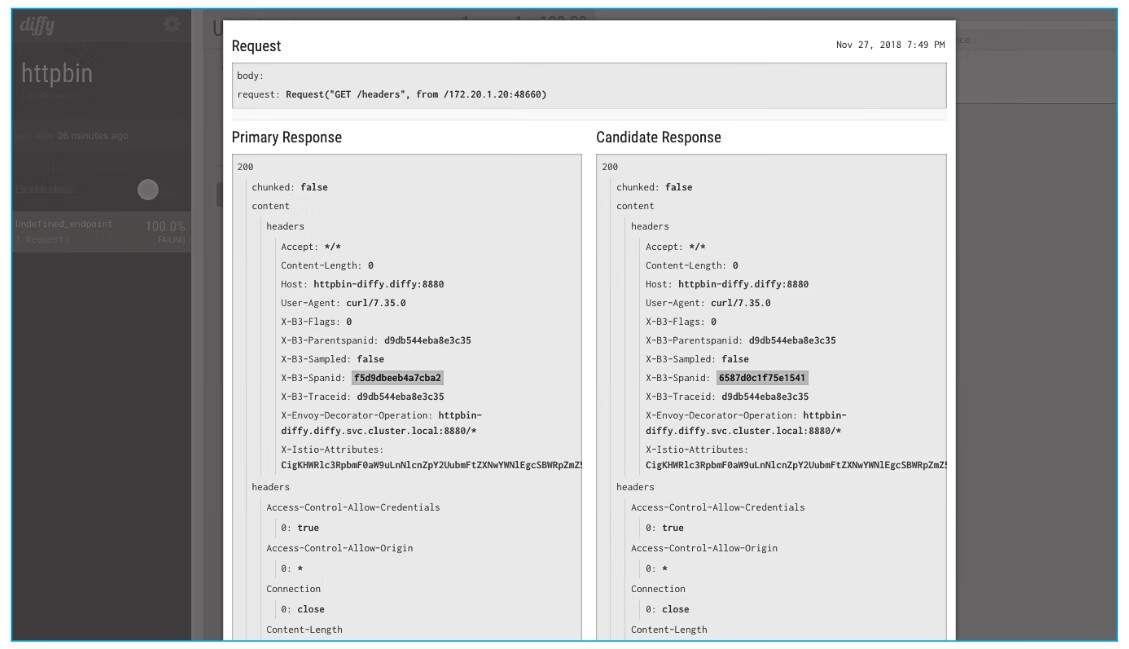Screen dimensions: 1129x649
Task: Click X-B3-Flags: 0 in Candidate Response
Action: 680,322
